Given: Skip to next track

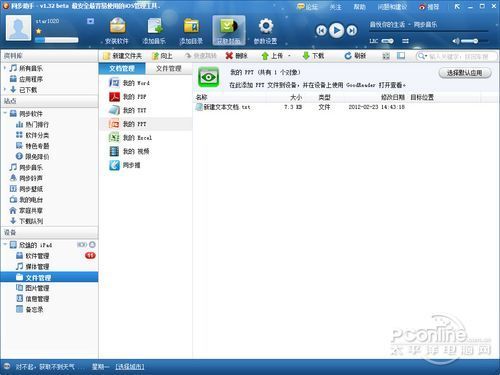Looking at the screenshot, I should (x=352, y=31).
